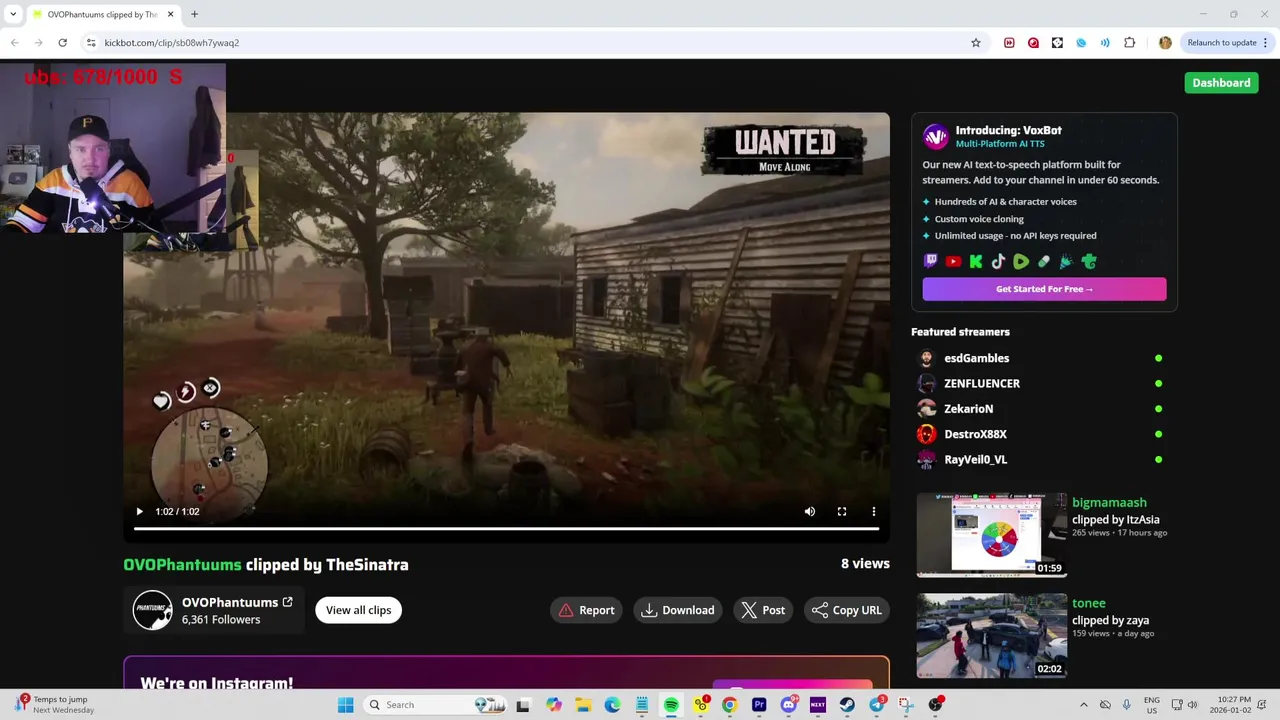Image resolution: width=1280 pixels, height=720 pixels.
Task: Play the video clip
Action: click(139, 511)
